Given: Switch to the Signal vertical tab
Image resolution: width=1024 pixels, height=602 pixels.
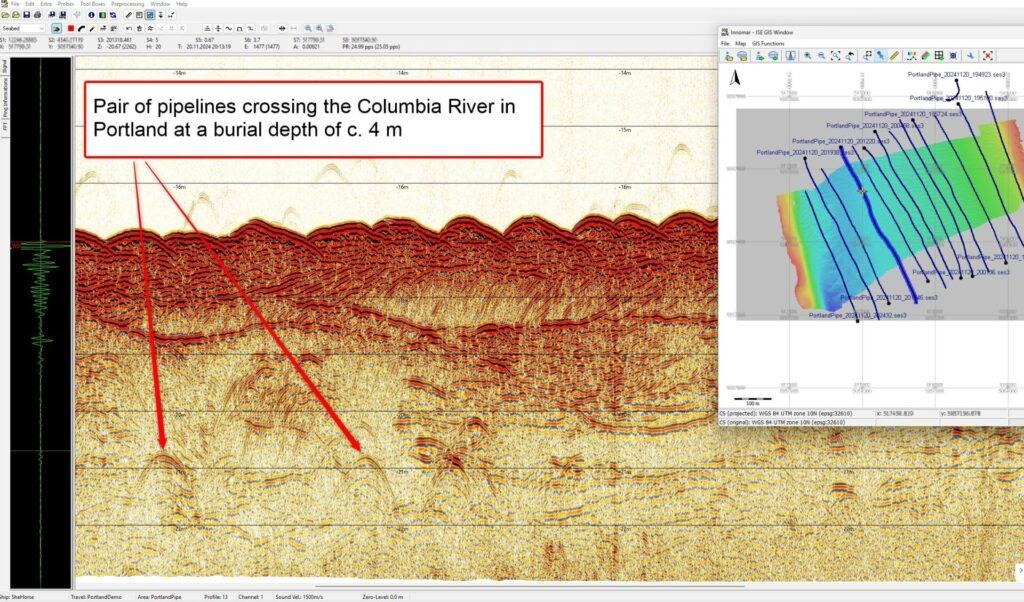Looking at the screenshot, I should pyautogui.click(x=5, y=68).
